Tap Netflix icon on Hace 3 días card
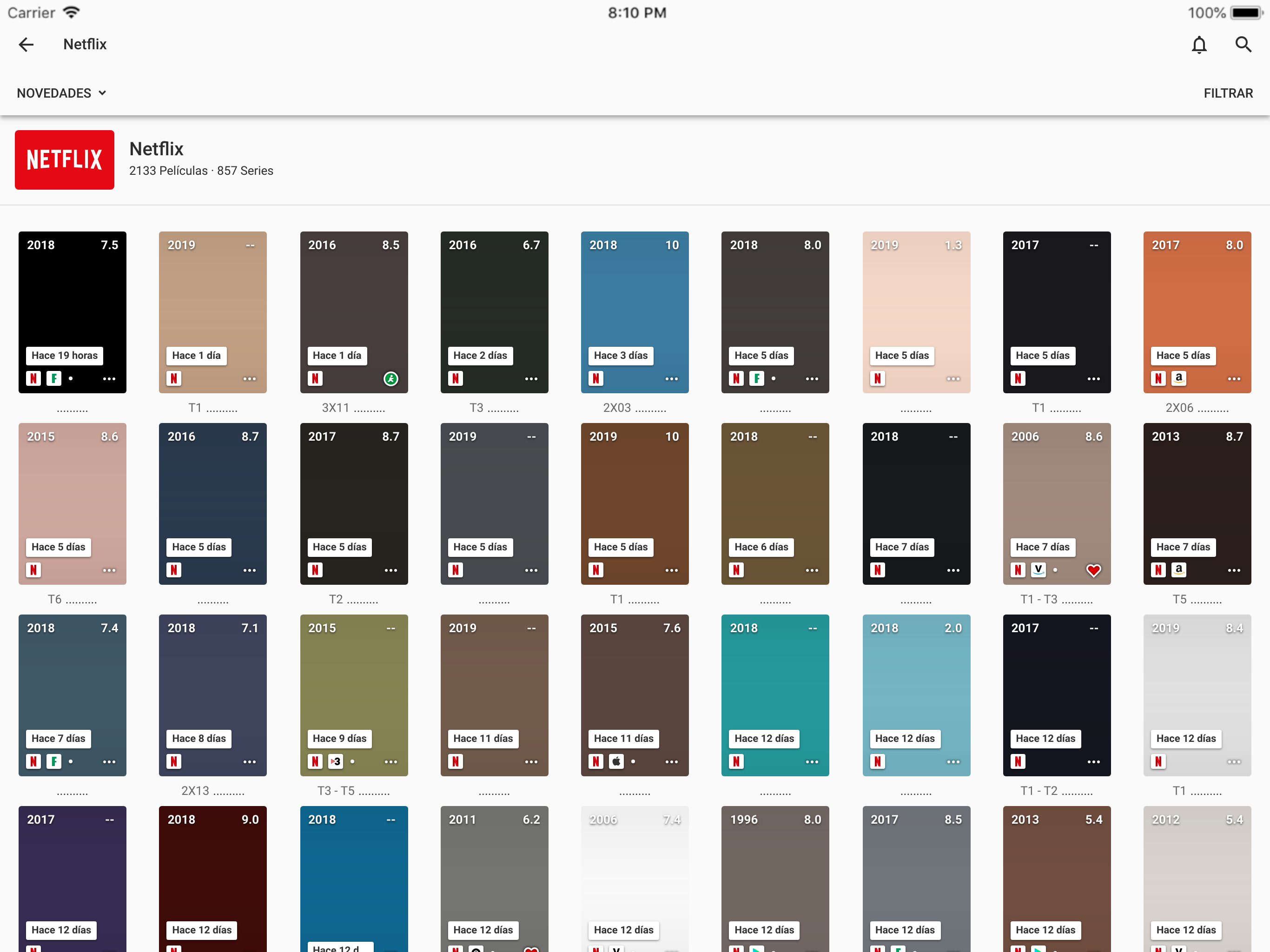 pos(596,378)
